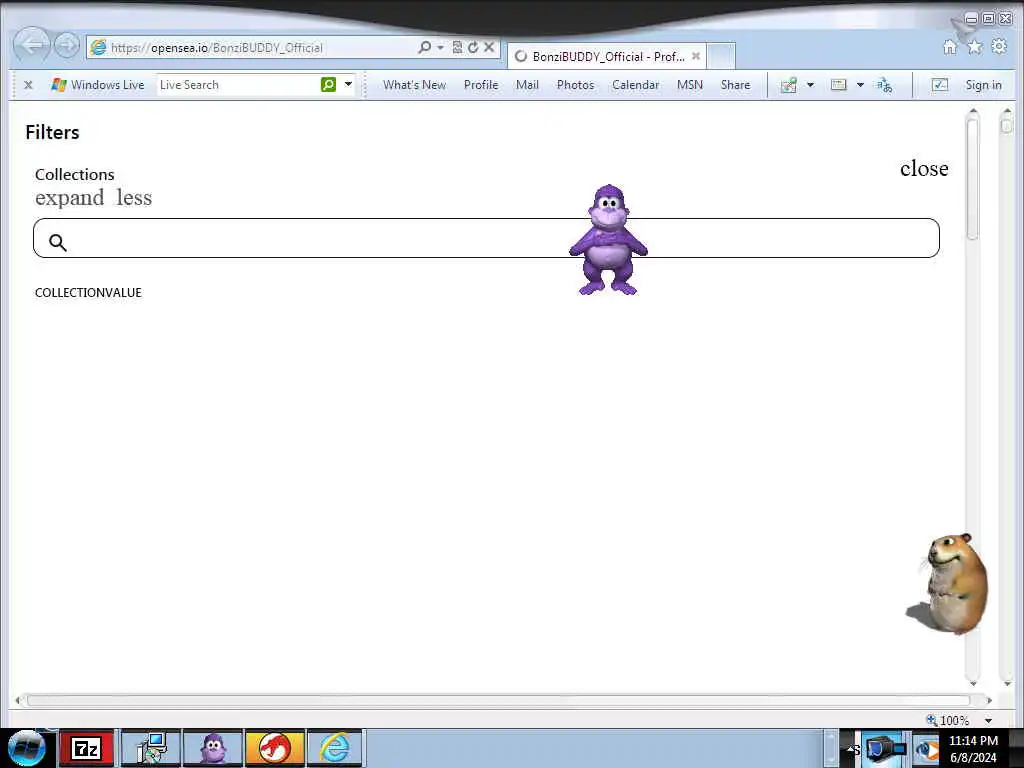
Task: Click the address bar search magnifier icon
Action: tap(424, 47)
